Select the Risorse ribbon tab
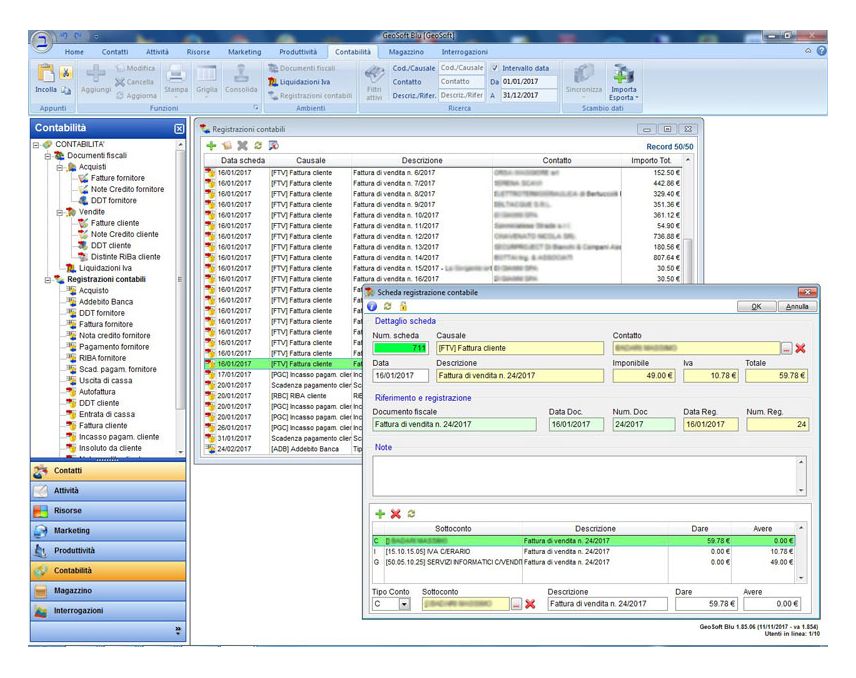Image resolution: width=856 pixels, height=678 pixels. [x=198, y=52]
